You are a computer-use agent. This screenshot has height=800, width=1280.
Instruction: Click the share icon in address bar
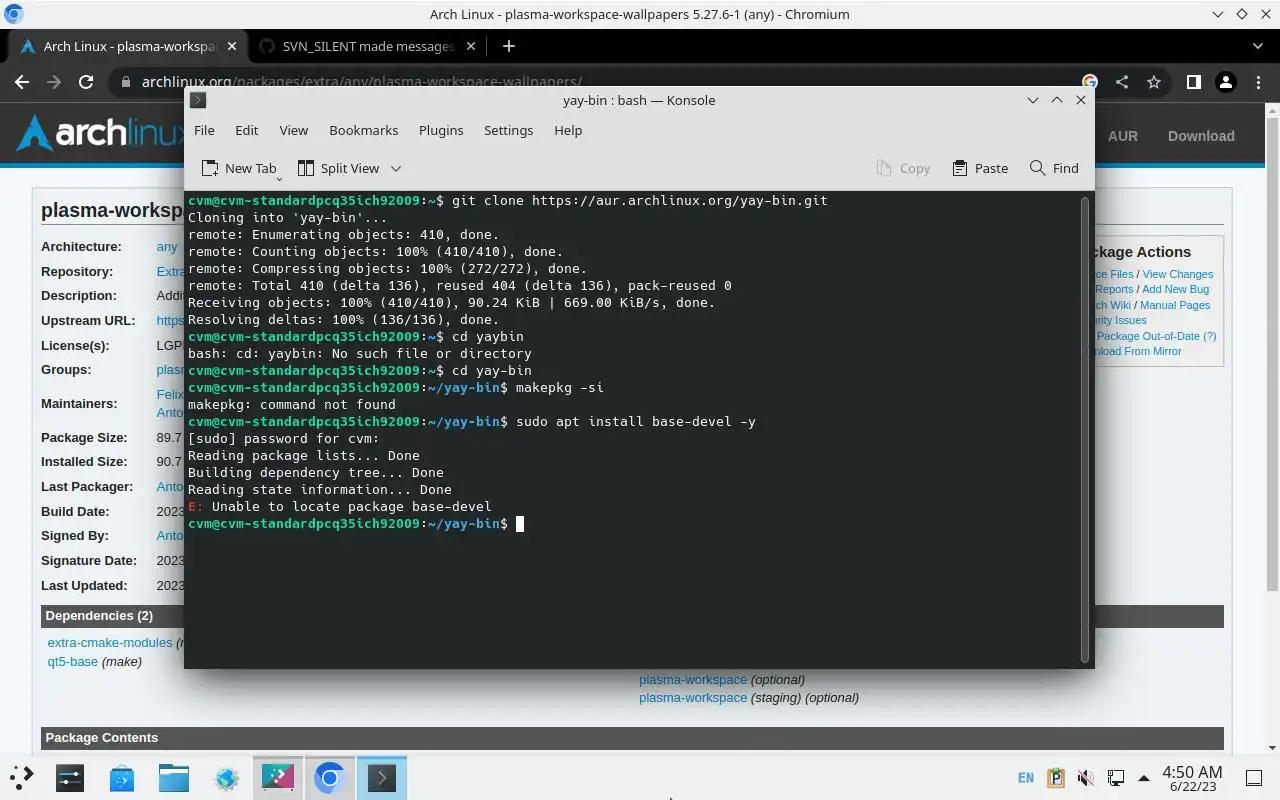(x=1121, y=82)
